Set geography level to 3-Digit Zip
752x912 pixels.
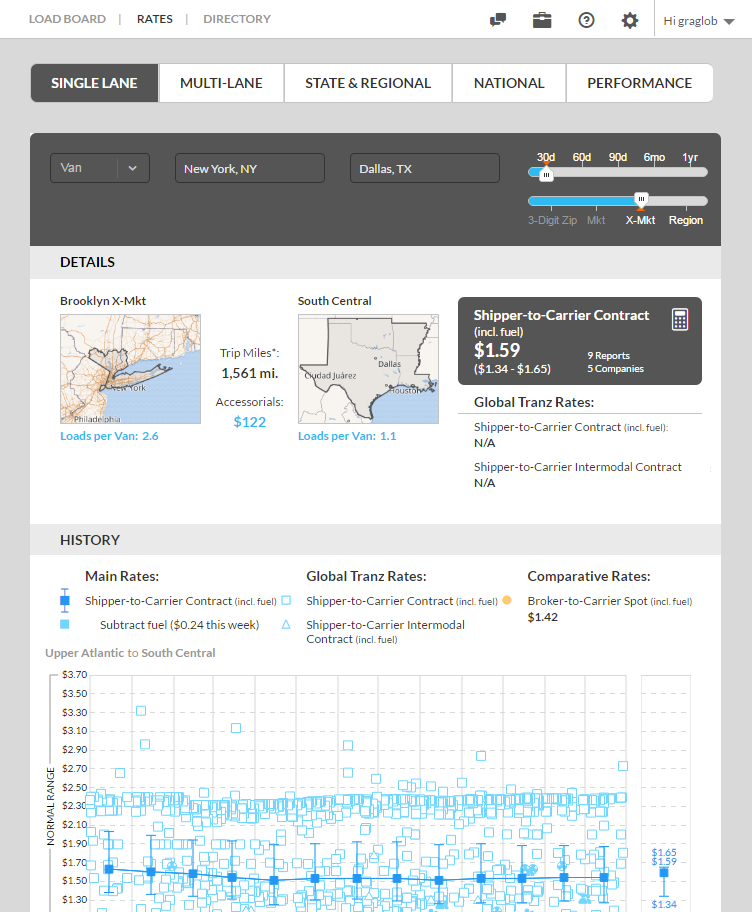552,220
